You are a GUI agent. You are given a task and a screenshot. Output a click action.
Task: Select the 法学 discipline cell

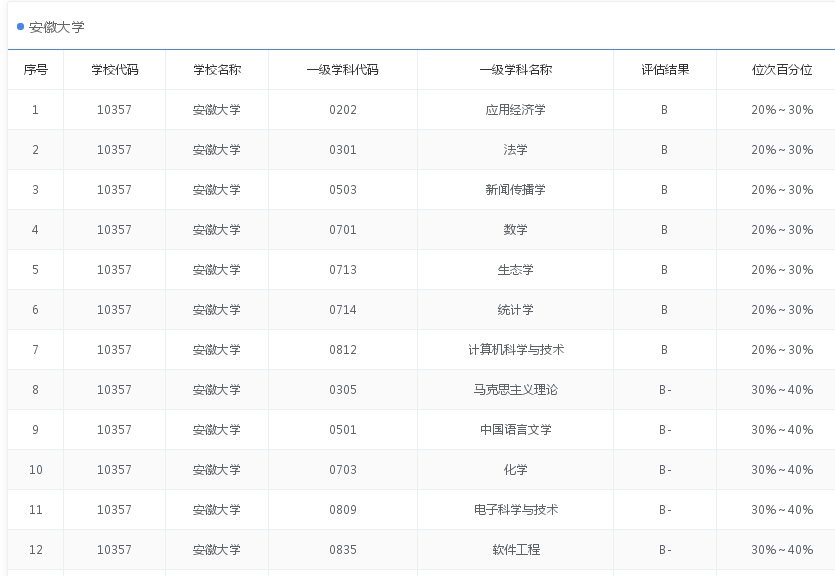pos(514,150)
